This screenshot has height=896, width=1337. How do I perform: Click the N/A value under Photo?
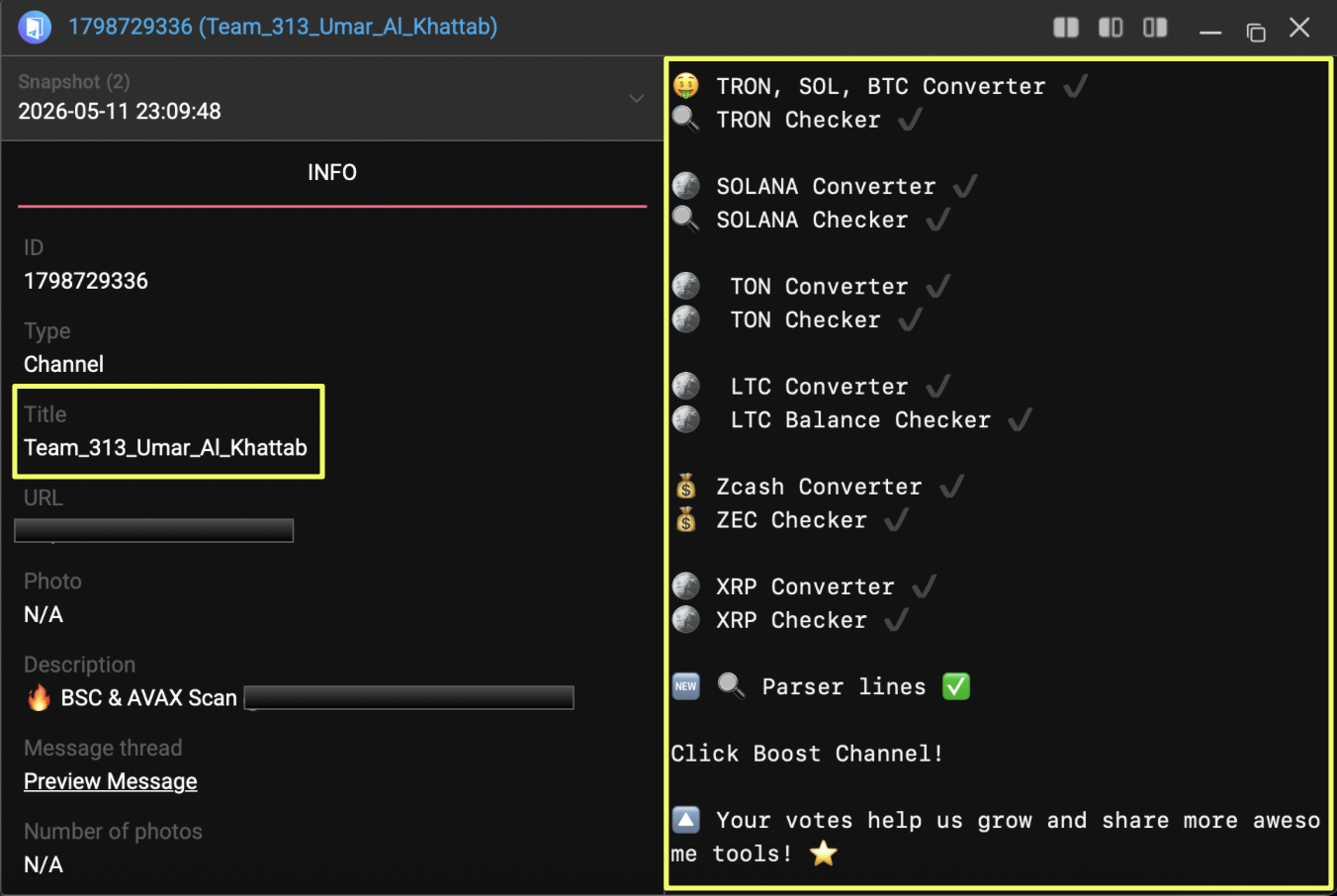pos(44,614)
